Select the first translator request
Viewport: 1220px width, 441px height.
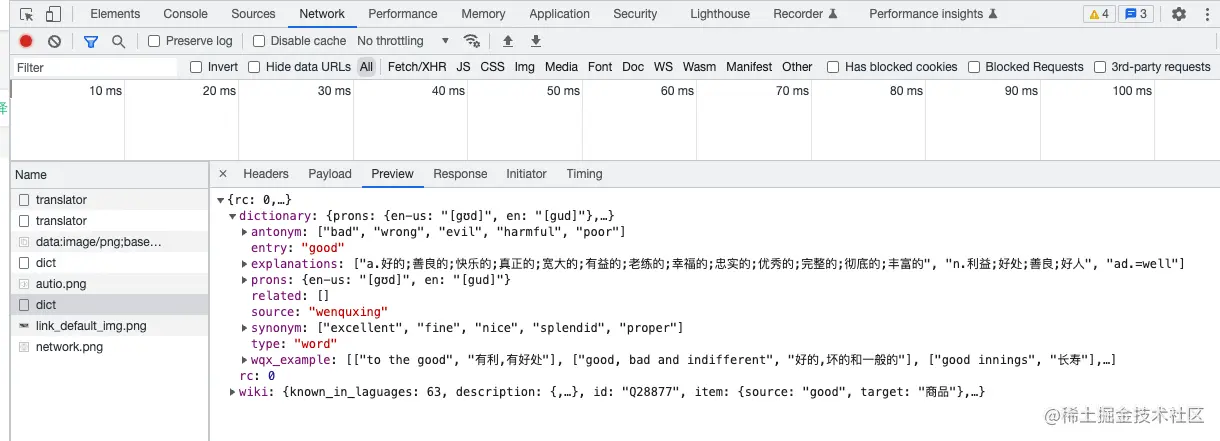coord(110,200)
